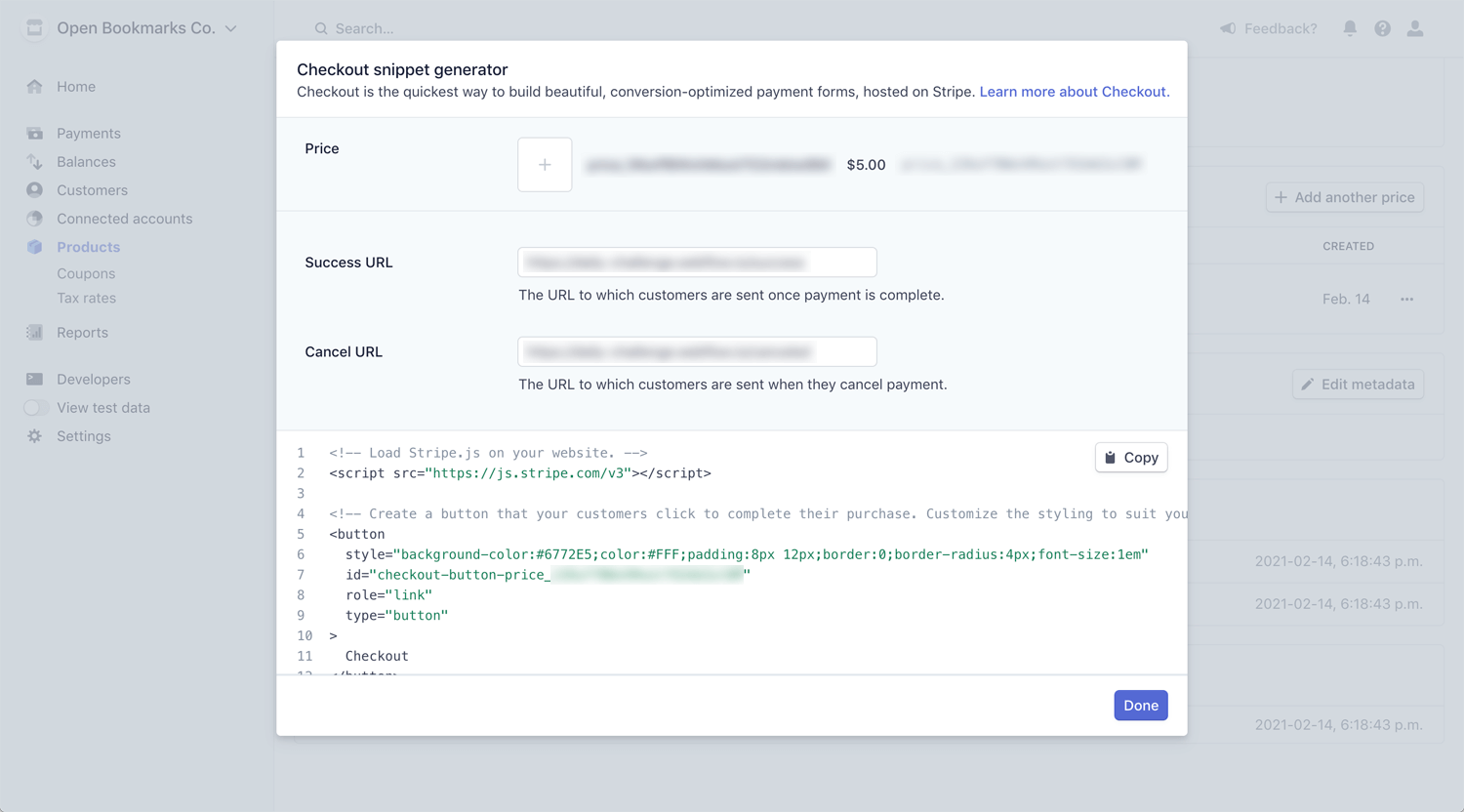Viewport: 1464px width, 812px height.
Task: Select Products in the sidebar
Action: coord(89,247)
